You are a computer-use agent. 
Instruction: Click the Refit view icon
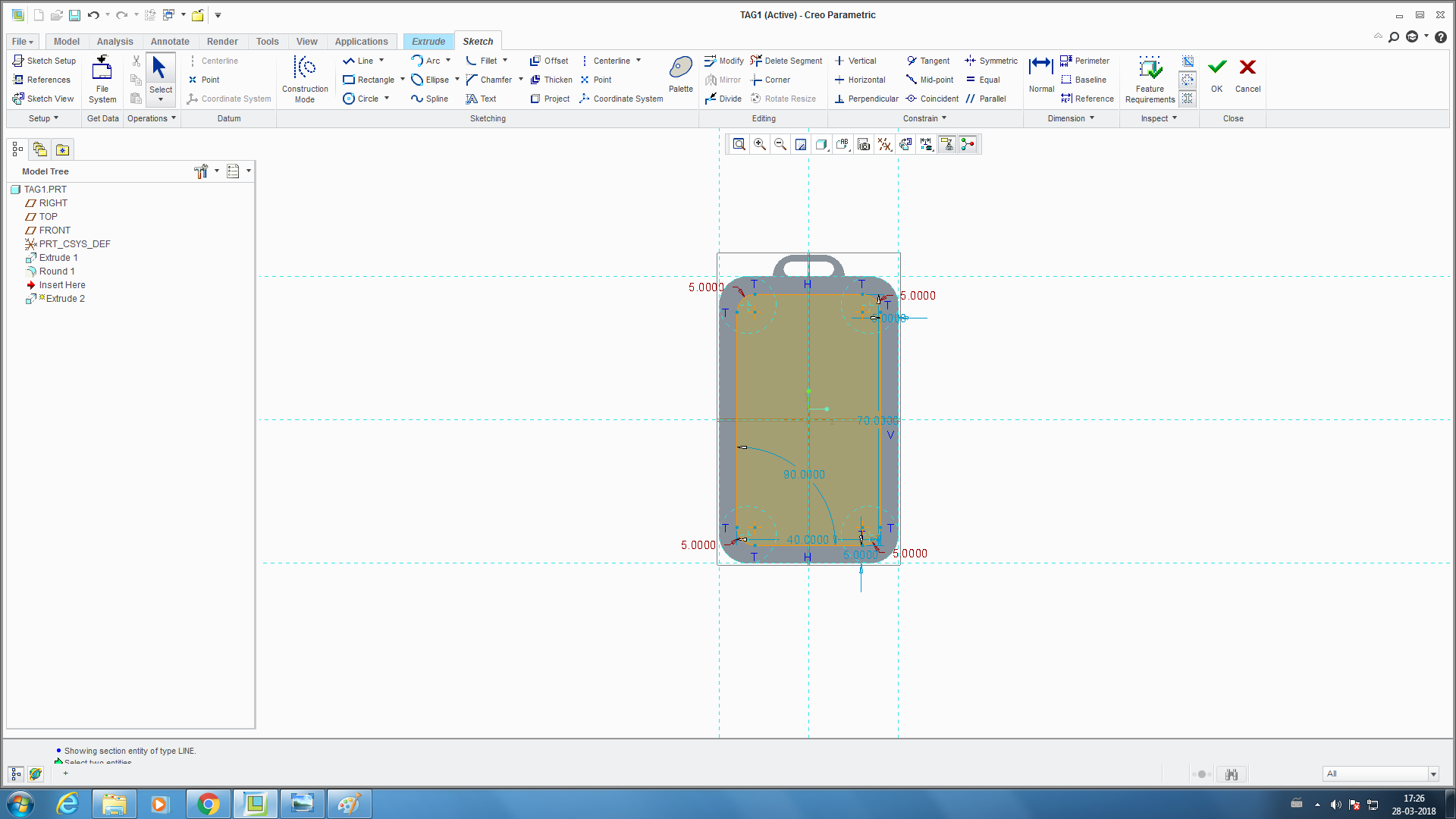pos(739,144)
